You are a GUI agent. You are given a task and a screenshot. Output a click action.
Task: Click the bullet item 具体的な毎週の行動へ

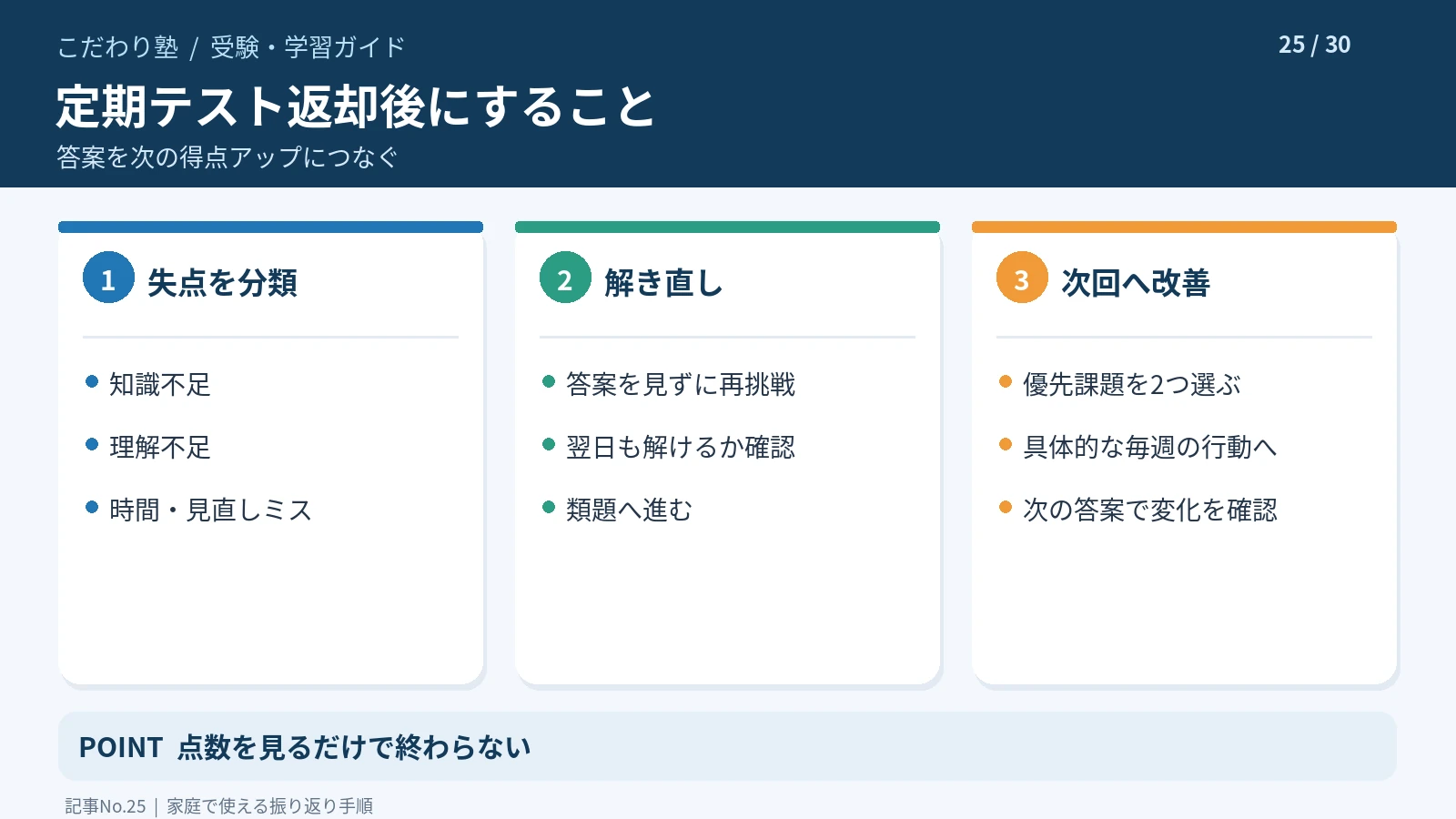(1150, 448)
